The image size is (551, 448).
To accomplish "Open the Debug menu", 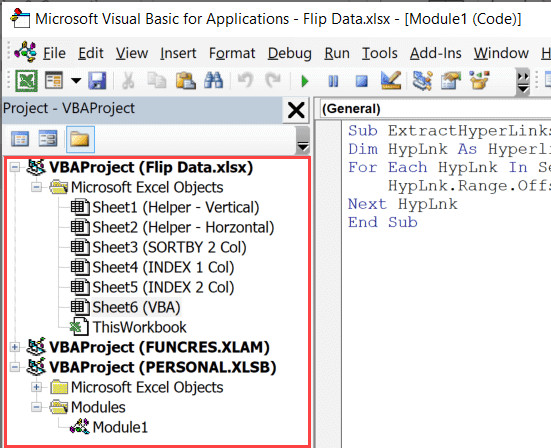I will [290, 53].
